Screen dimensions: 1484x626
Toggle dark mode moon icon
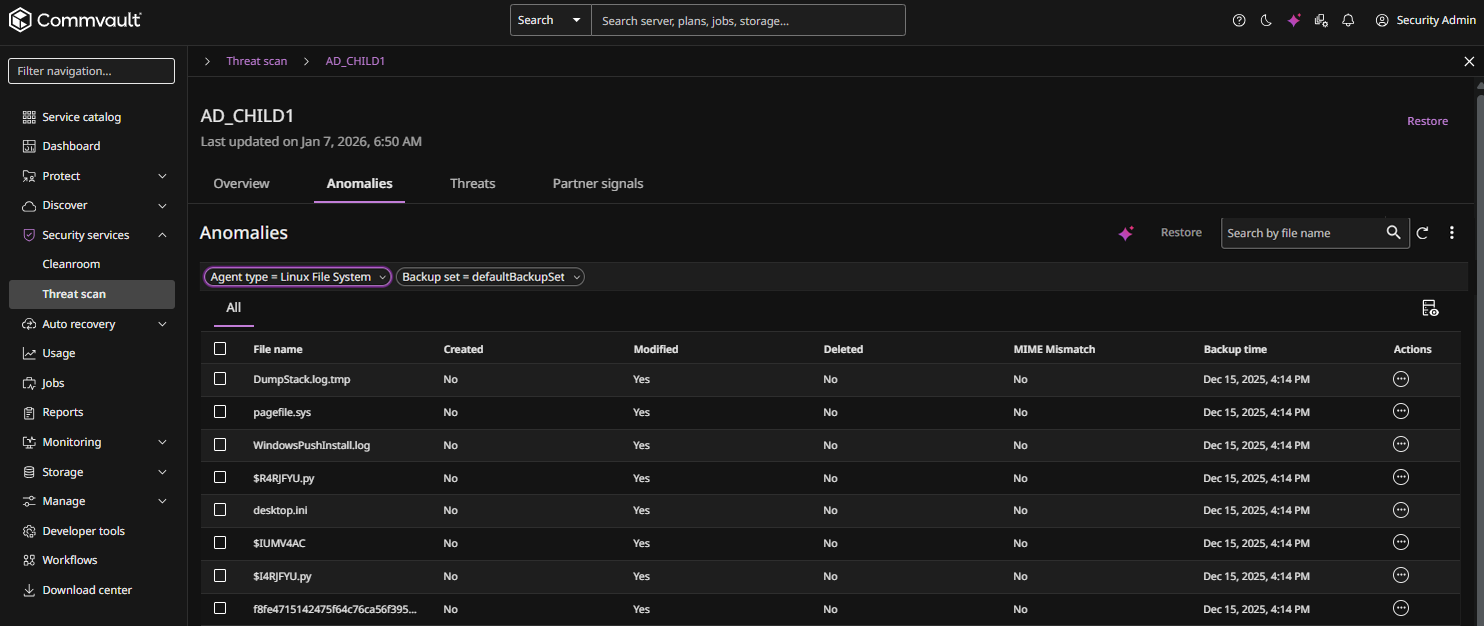click(x=1266, y=20)
